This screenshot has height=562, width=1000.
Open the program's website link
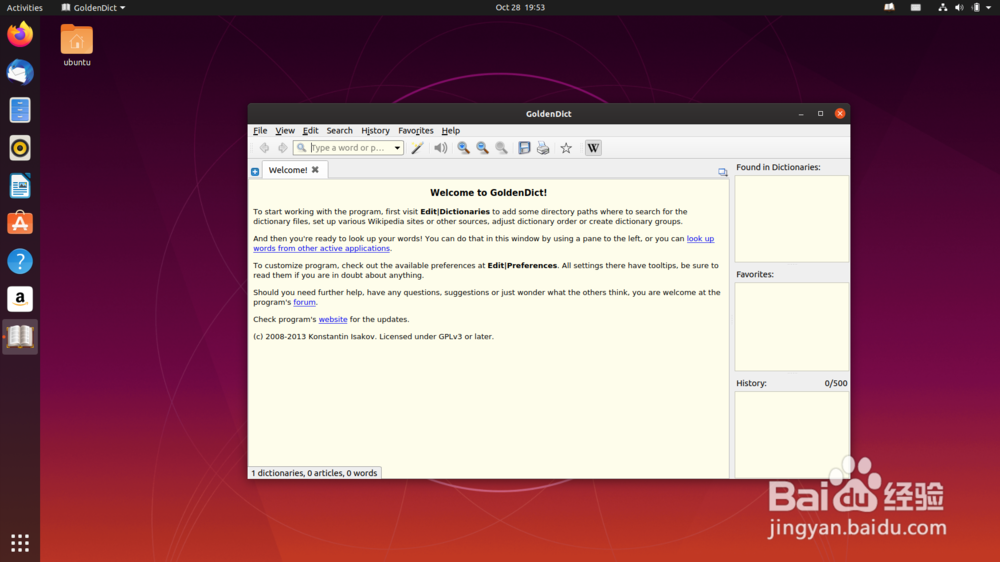click(x=333, y=320)
